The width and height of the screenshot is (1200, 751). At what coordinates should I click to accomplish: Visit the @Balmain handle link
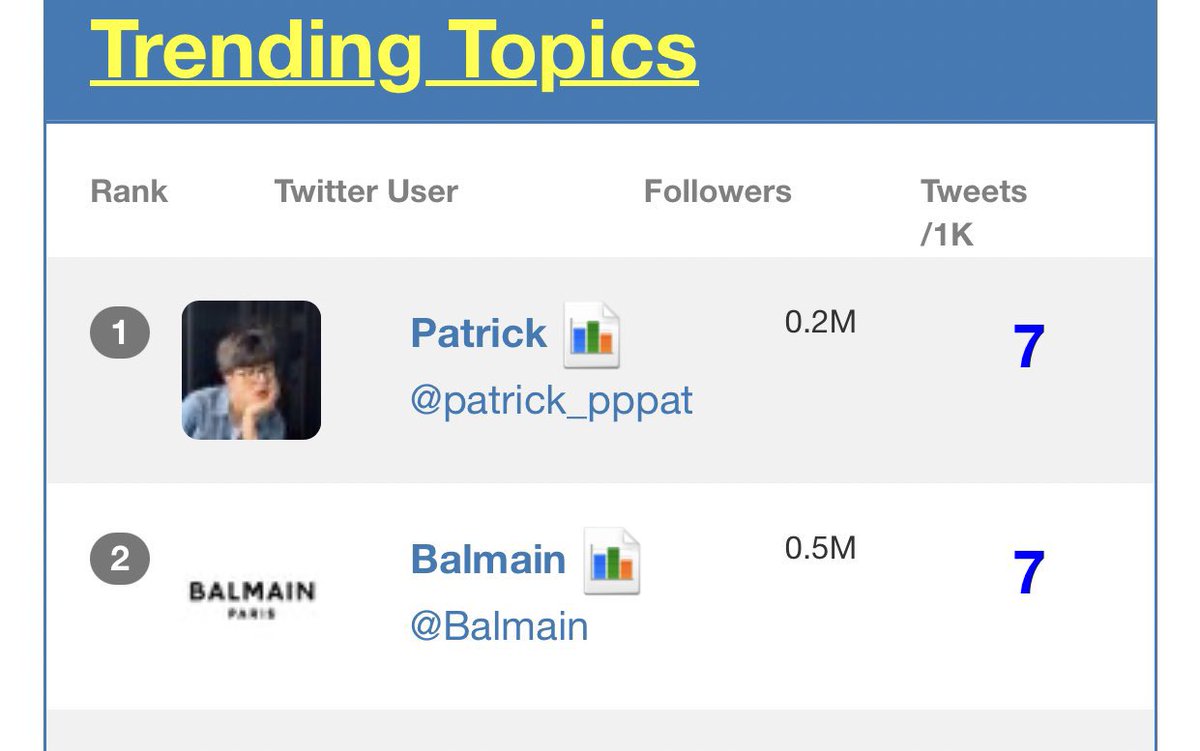point(499,627)
